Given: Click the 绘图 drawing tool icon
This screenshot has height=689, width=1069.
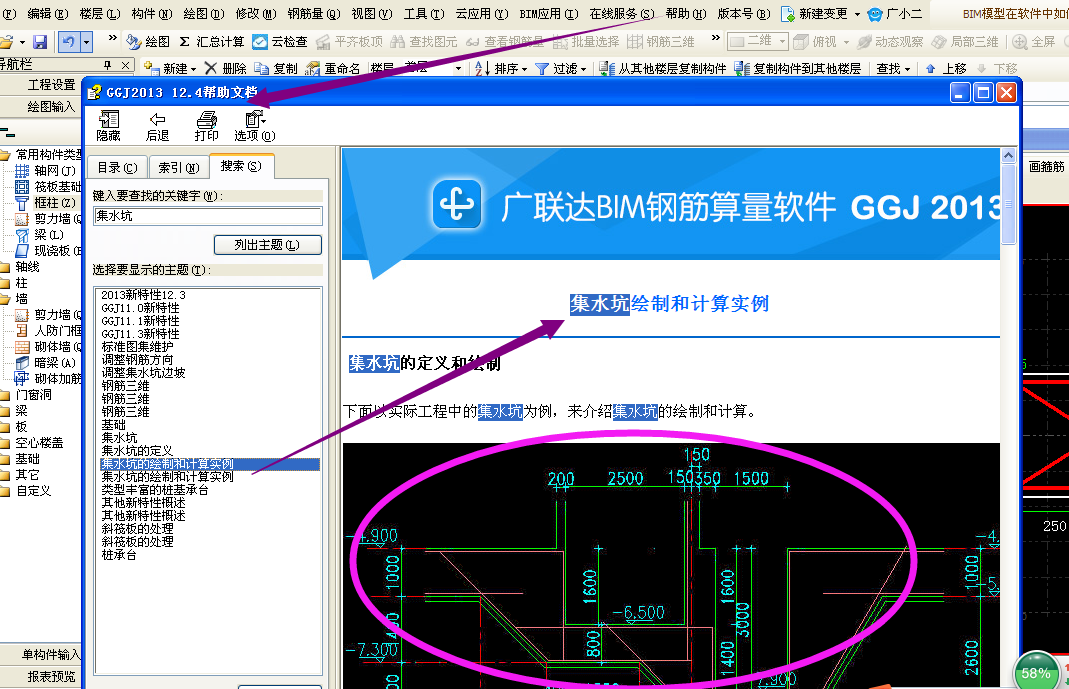Looking at the screenshot, I should click(149, 42).
